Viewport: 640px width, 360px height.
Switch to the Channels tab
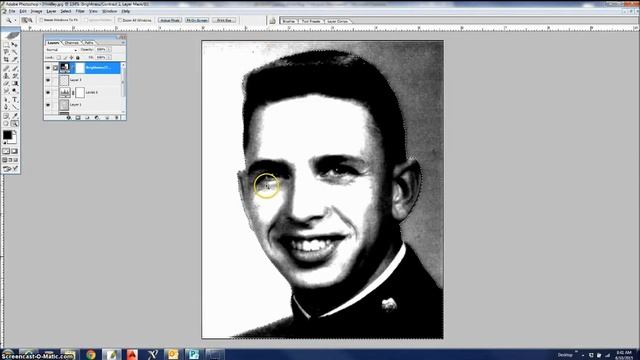72,42
